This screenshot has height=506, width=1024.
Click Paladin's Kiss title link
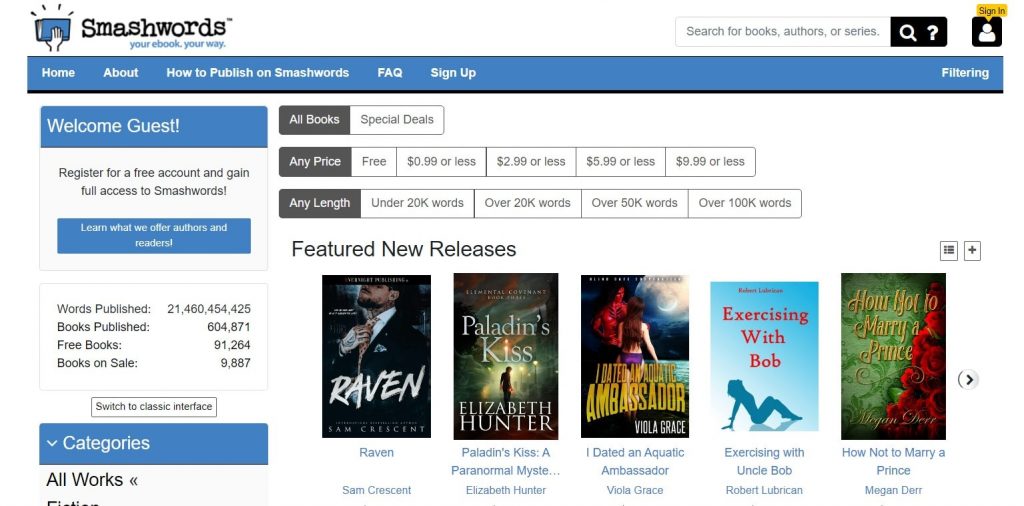tap(505, 462)
